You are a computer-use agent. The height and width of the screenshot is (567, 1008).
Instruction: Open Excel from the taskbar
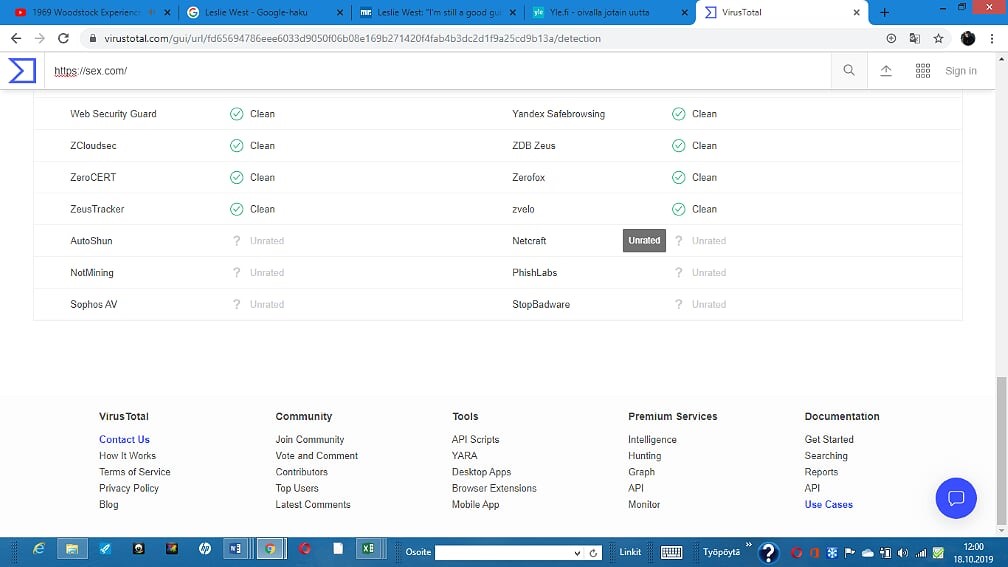point(368,549)
